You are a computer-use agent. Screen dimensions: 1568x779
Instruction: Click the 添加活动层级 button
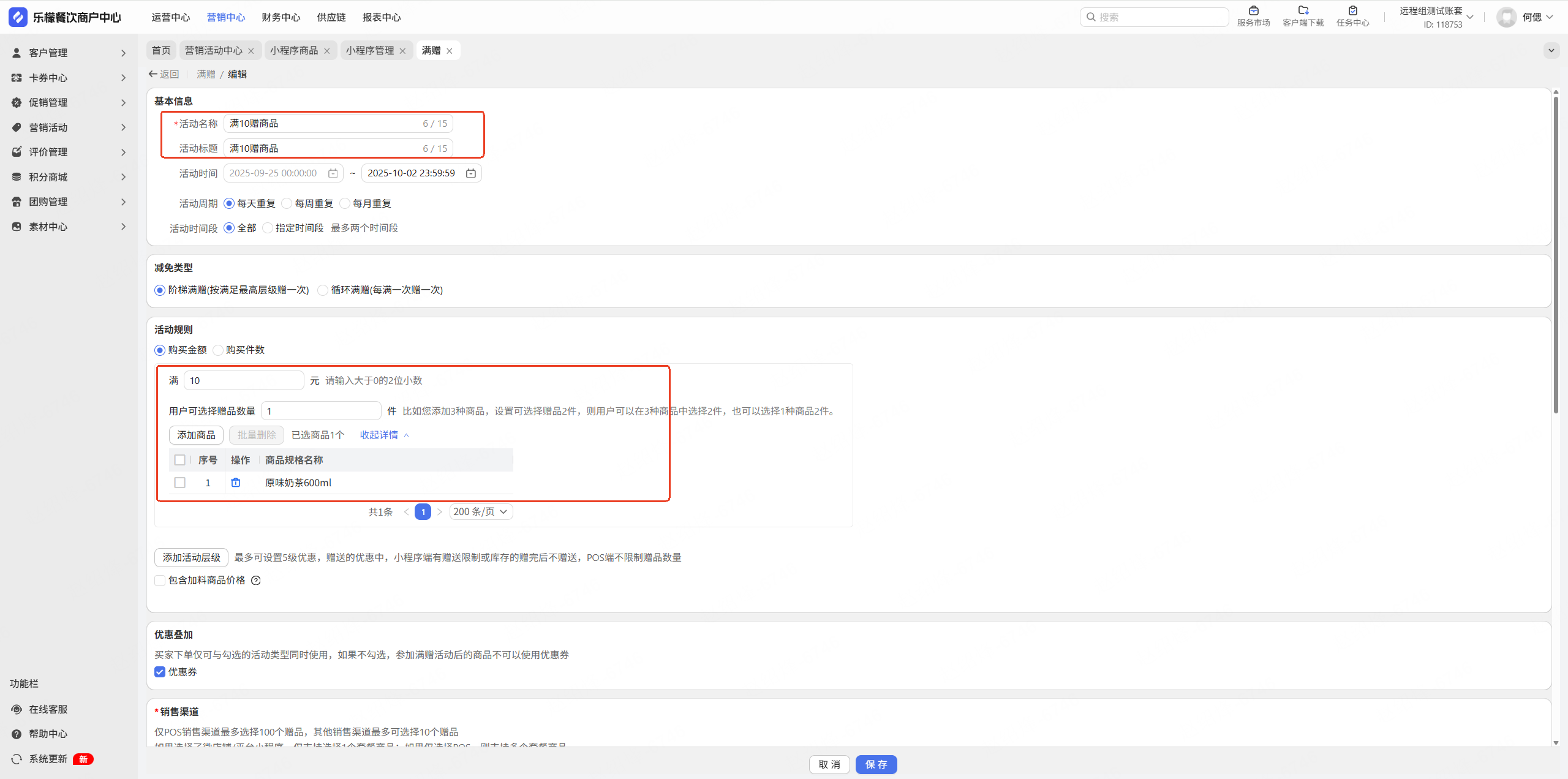pyautogui.click(x=191, y=557)
